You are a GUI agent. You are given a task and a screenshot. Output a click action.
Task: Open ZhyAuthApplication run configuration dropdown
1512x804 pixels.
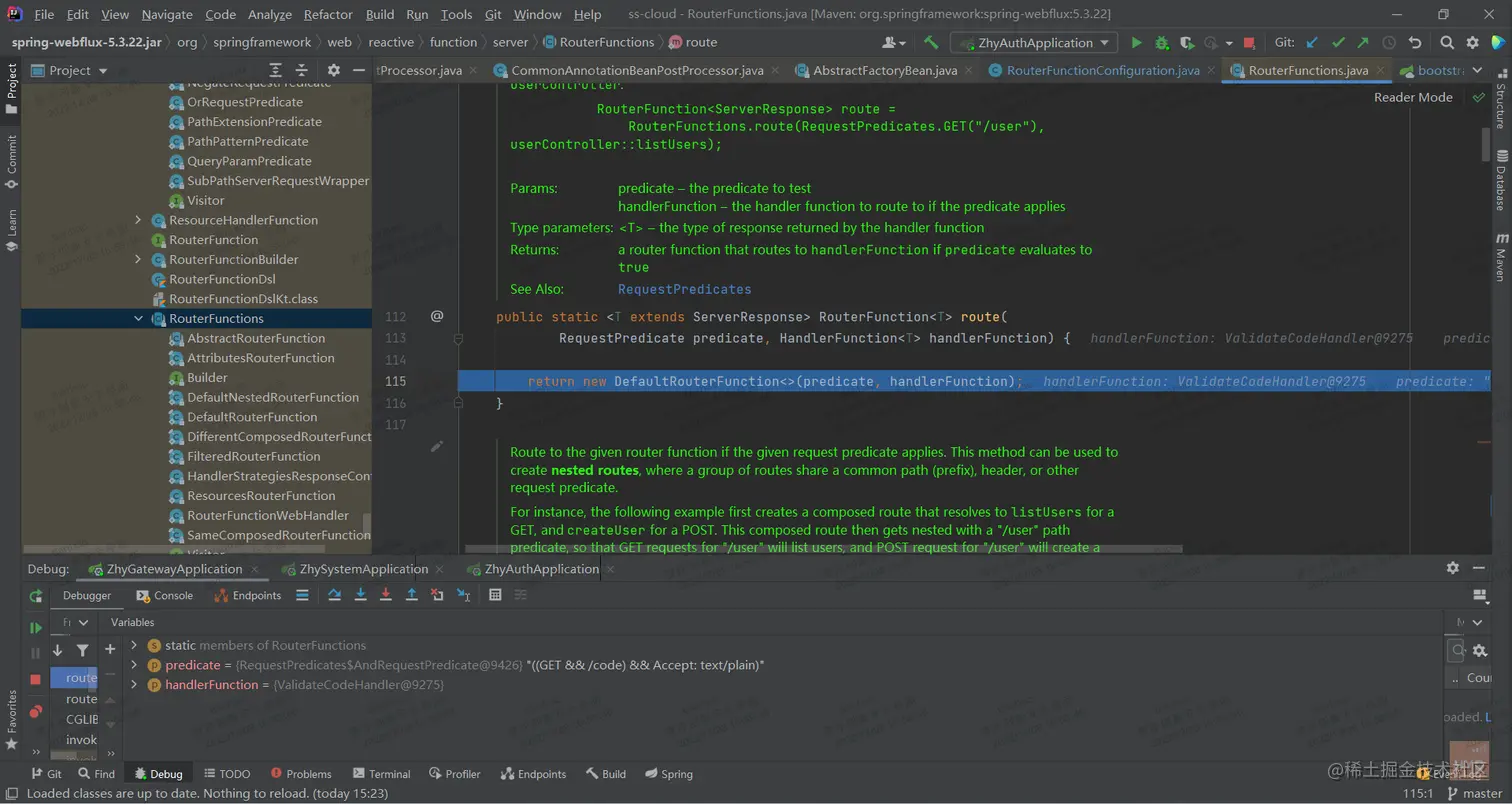click(1034, 43)
